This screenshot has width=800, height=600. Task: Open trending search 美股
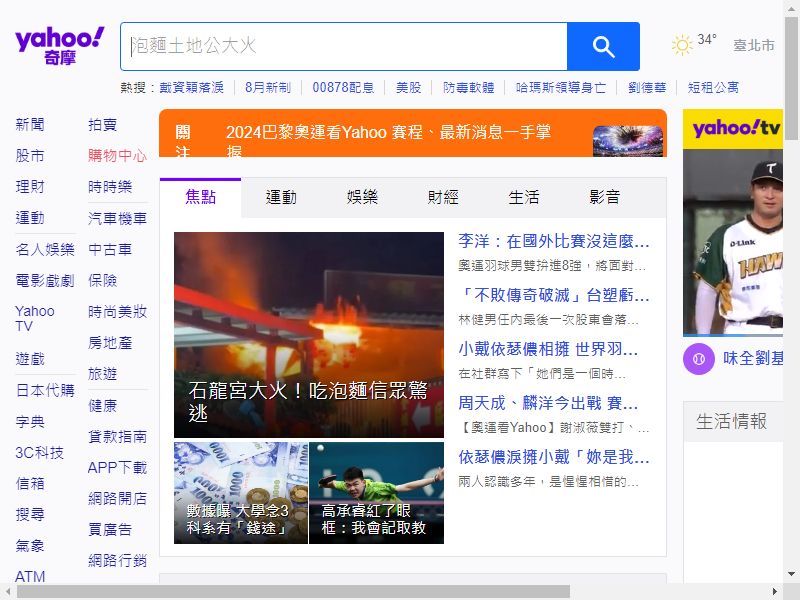(409, 88)
